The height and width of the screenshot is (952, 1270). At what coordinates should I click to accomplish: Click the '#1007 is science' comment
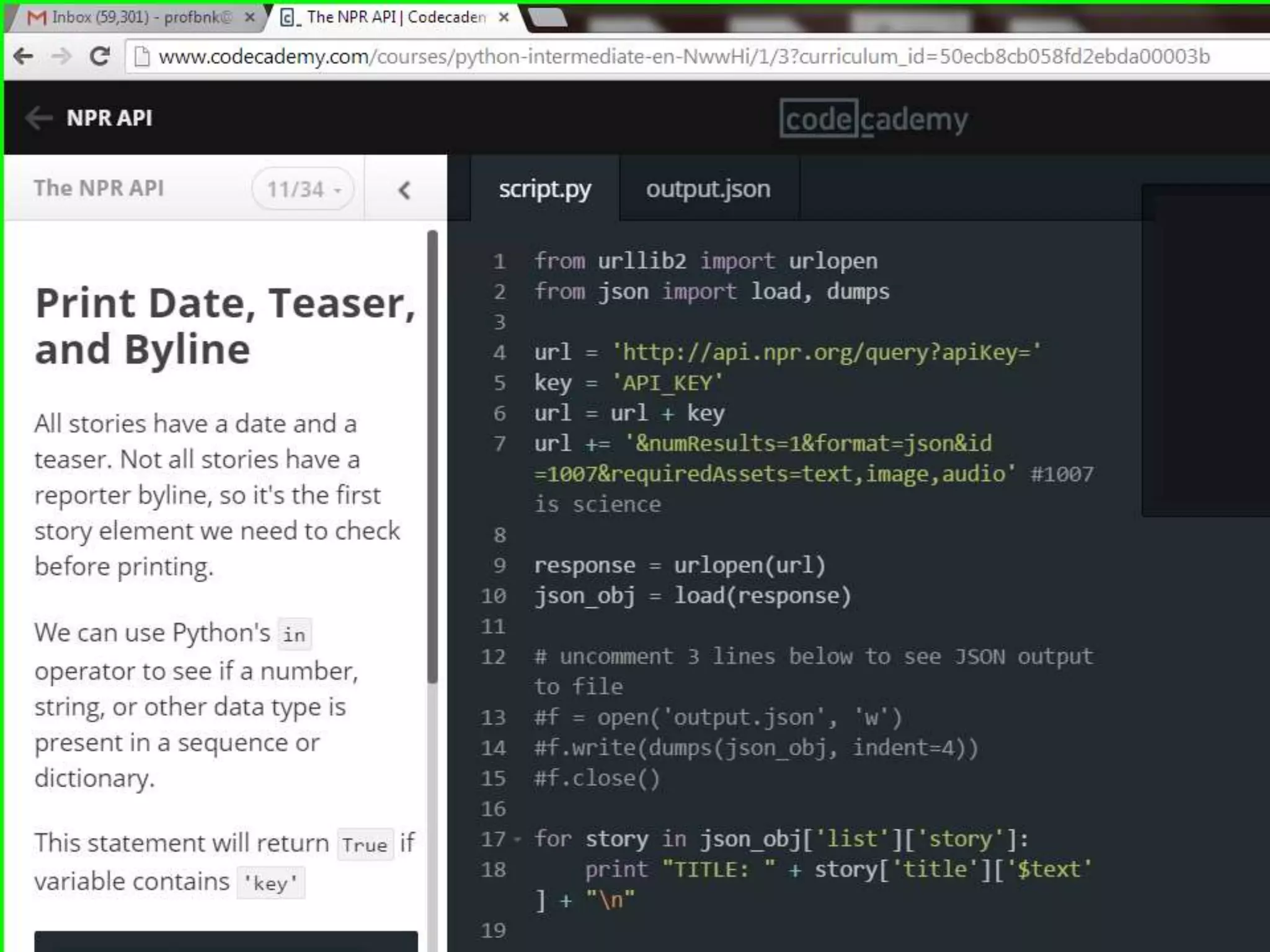(814, 489)
